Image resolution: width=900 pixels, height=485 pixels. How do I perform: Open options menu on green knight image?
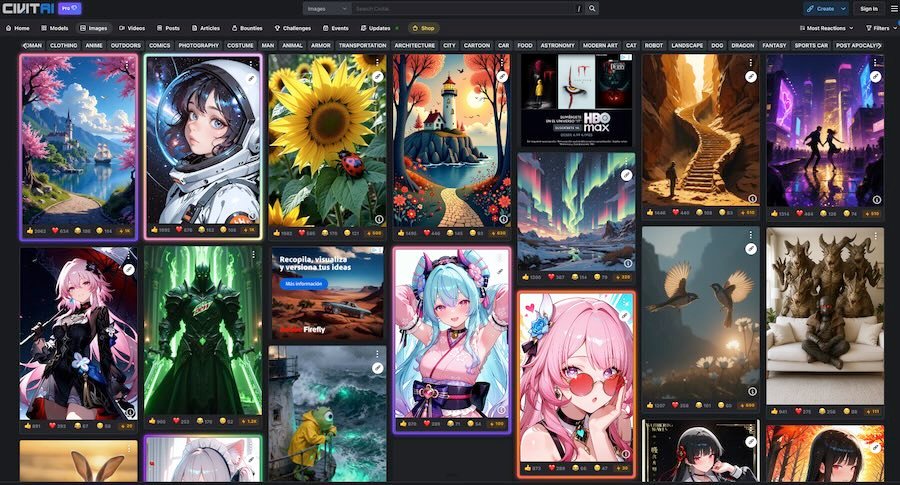(253, 254)
